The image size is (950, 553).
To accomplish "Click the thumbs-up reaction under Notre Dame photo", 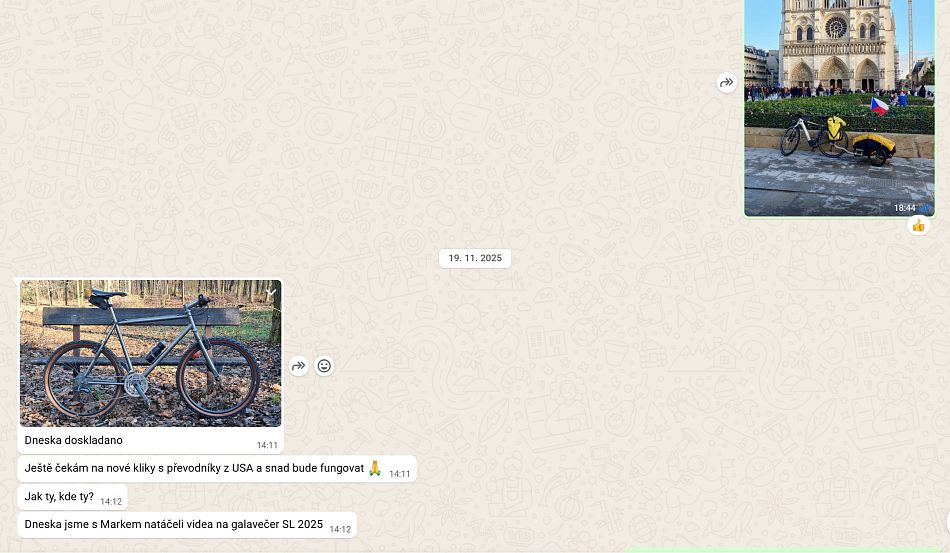I will [918, 226].
